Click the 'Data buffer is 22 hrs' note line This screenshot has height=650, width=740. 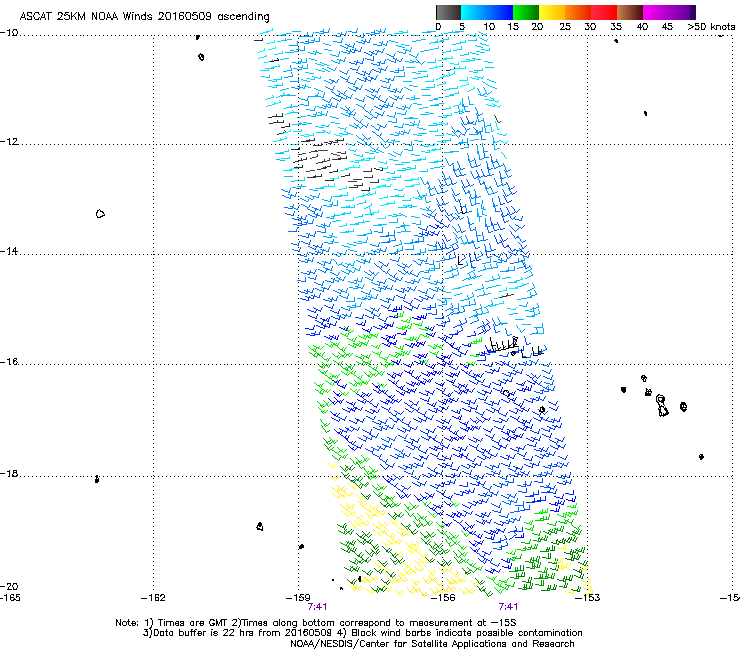tap(362, 633)
